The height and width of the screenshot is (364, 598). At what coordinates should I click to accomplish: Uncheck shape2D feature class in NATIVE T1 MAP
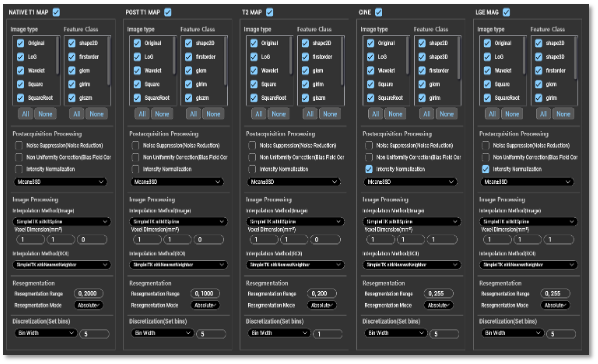point(72,43)
